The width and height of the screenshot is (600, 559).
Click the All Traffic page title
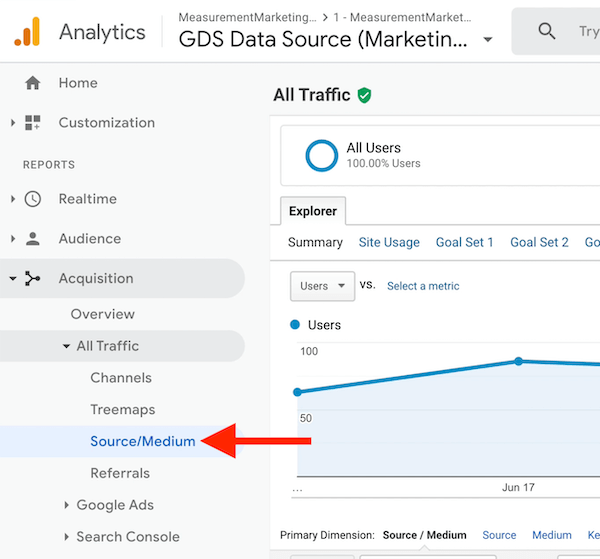point(312,95)
